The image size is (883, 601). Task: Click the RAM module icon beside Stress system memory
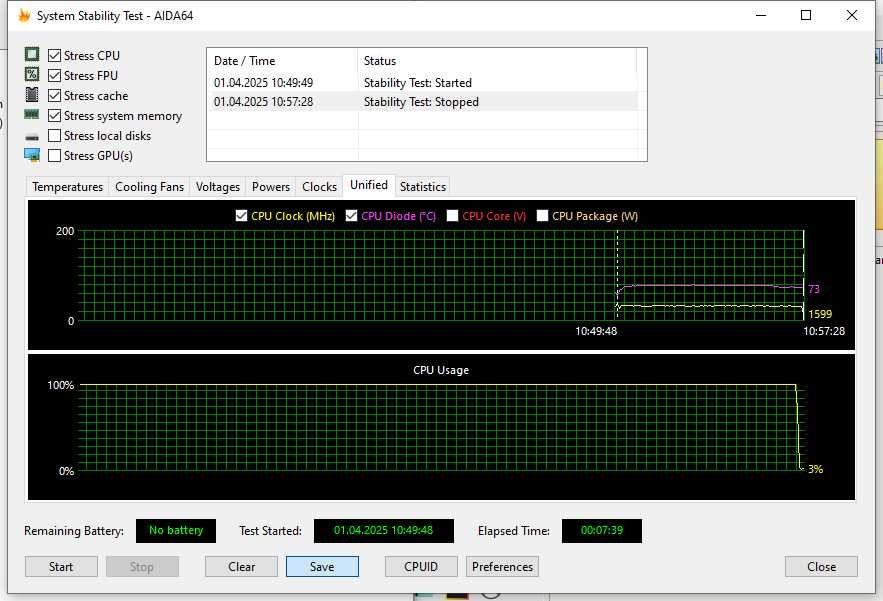tap(32, 114)
